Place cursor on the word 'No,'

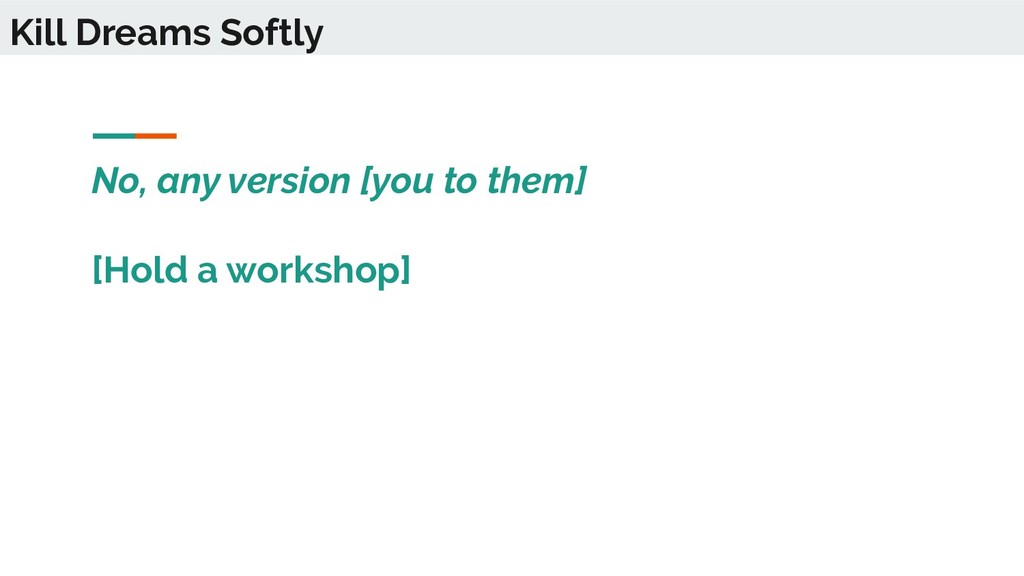(x=119, y=181)
